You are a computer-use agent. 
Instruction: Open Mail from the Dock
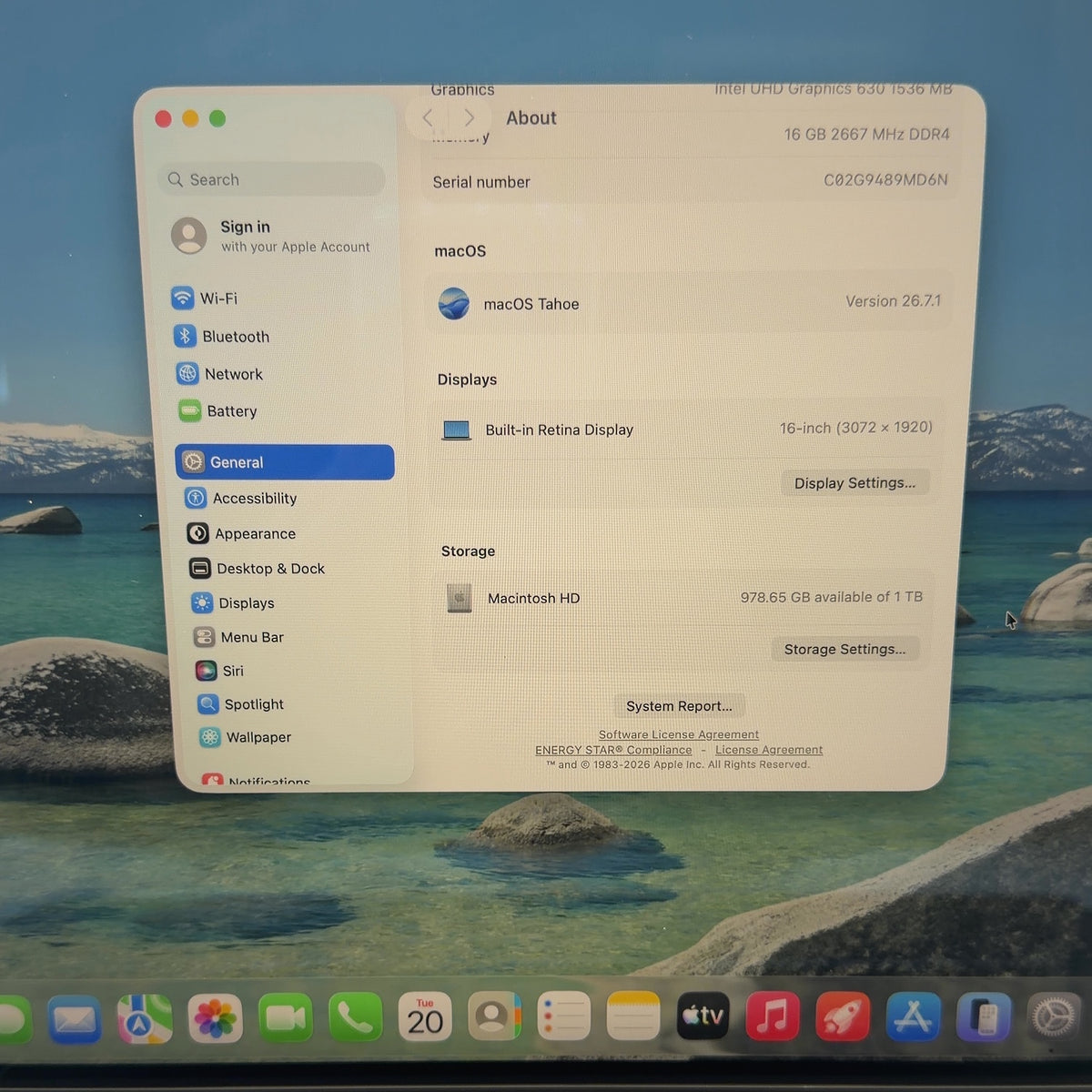point(75,1017)
